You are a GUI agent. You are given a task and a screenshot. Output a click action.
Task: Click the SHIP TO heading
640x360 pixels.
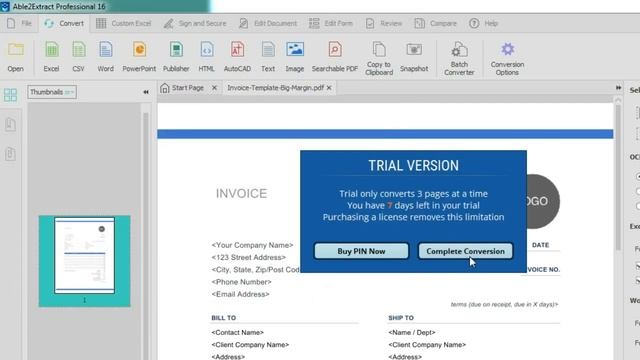coord(401,318)
